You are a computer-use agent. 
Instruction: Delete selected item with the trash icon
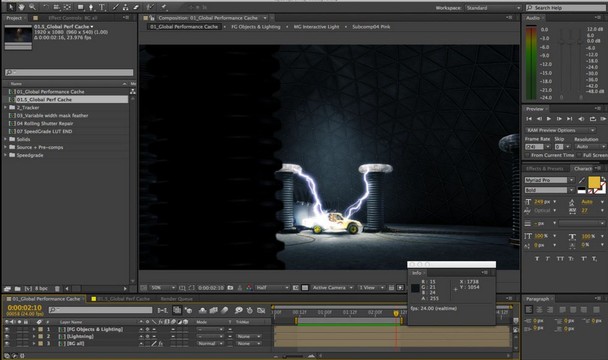pos(57,289)
